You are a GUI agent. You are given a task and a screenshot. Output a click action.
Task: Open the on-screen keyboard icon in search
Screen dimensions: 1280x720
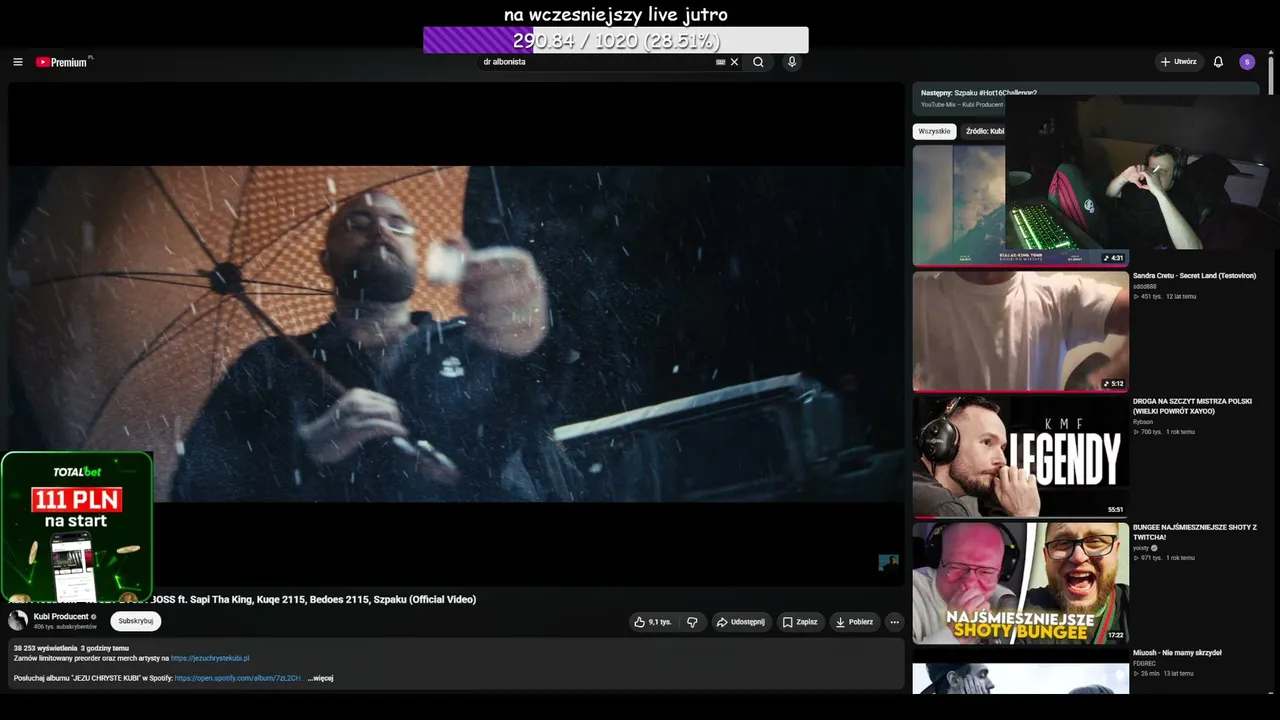720,62
